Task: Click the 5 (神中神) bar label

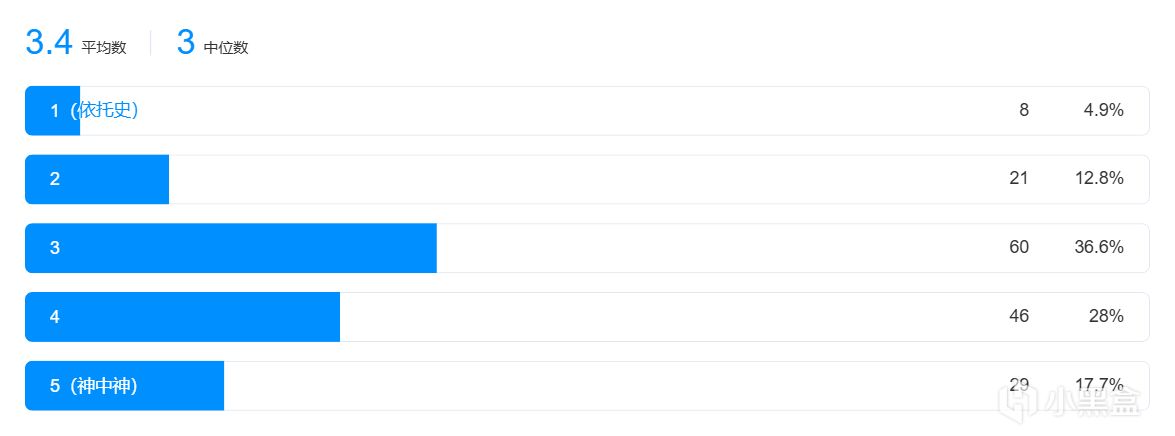Action: point(94,386)
